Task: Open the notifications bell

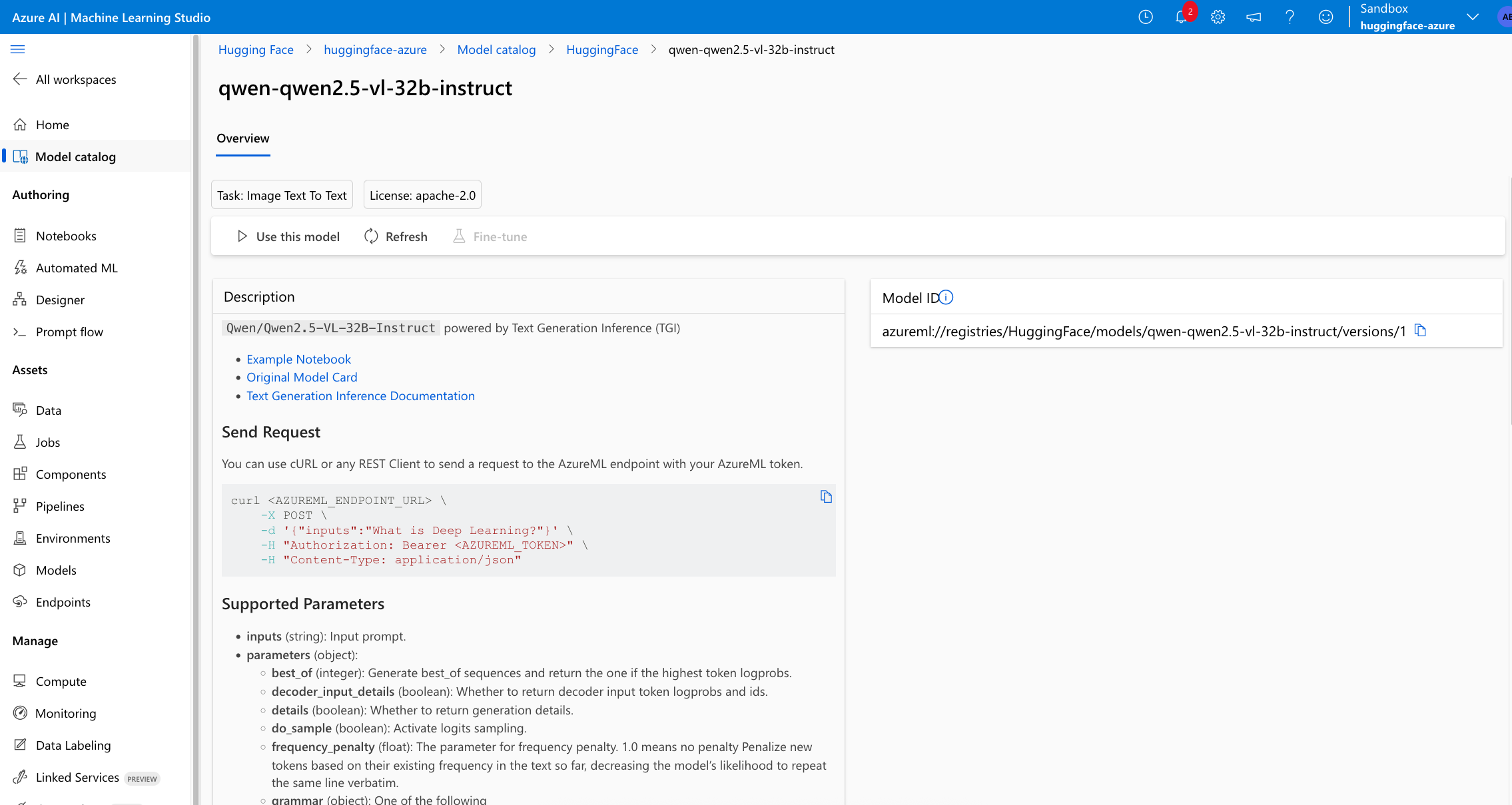Action: (1181, 17)
